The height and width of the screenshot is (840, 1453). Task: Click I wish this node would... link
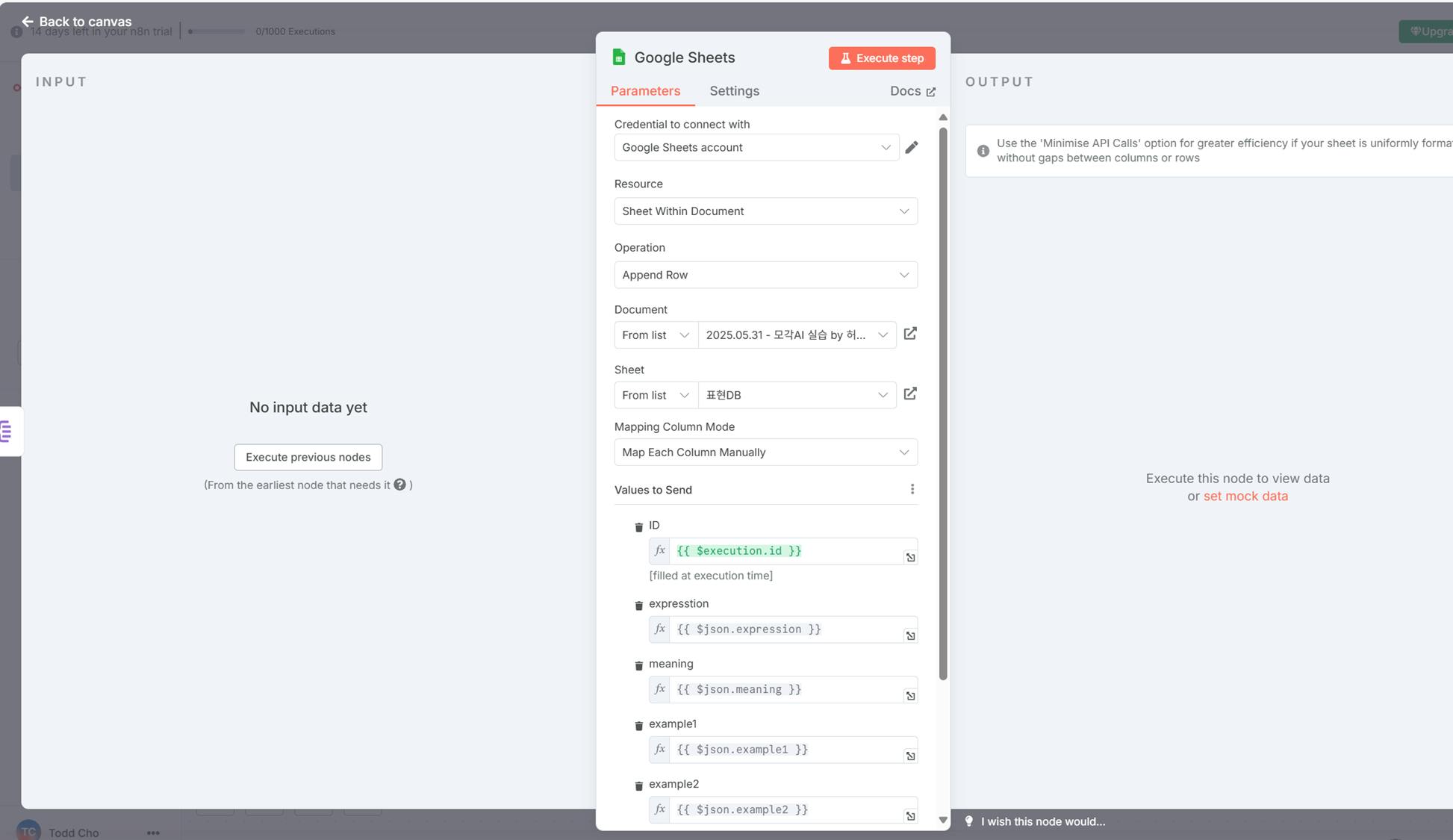[x=1043, y=821]
